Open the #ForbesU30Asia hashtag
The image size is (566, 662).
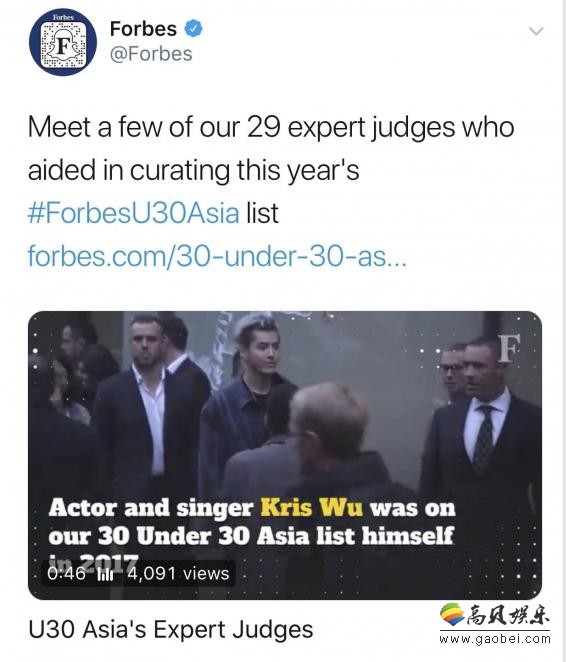(134, 213)
